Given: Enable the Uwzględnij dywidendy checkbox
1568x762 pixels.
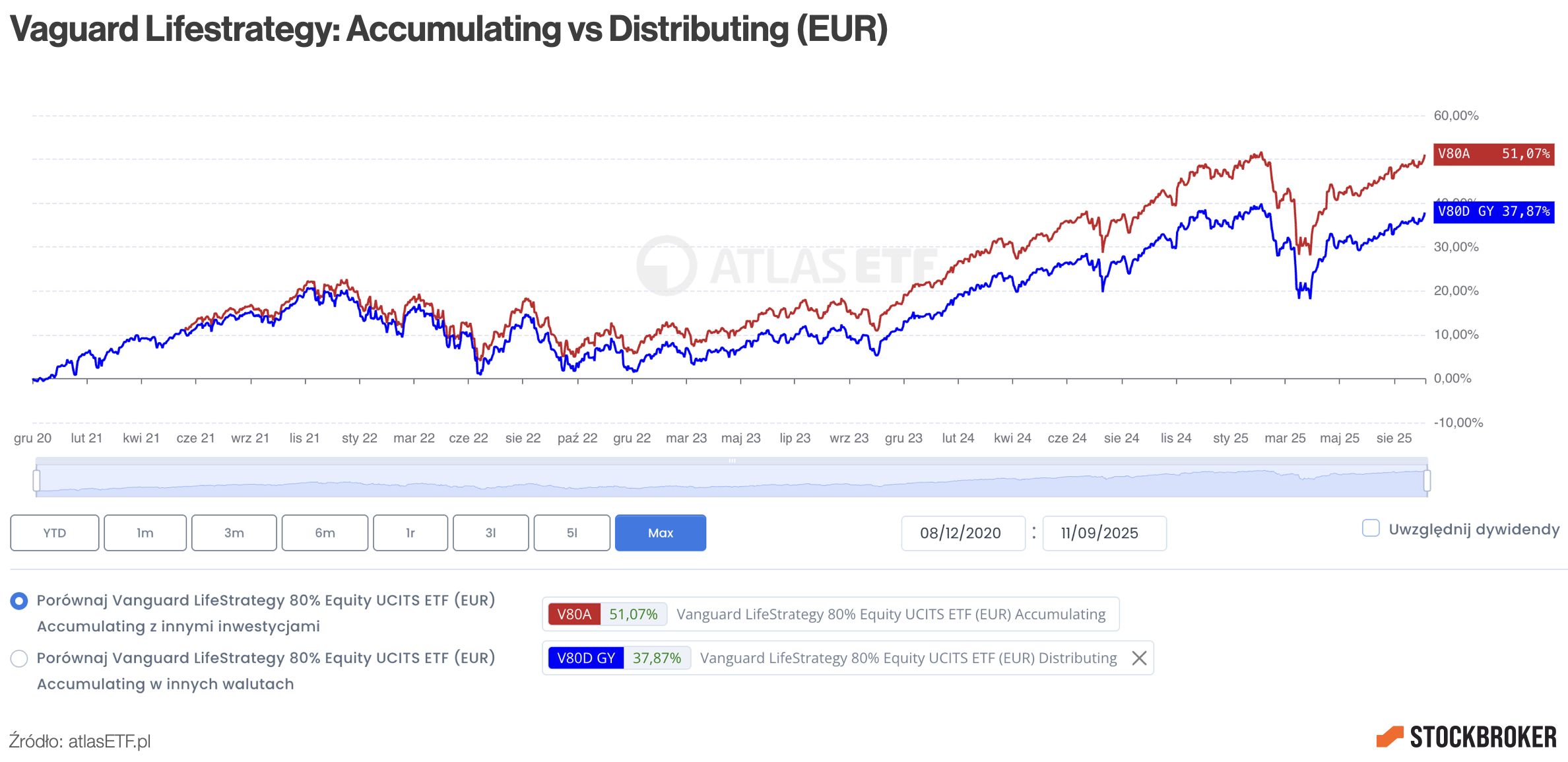Looking at the screenshot, I should click(x=1371, y=528).
